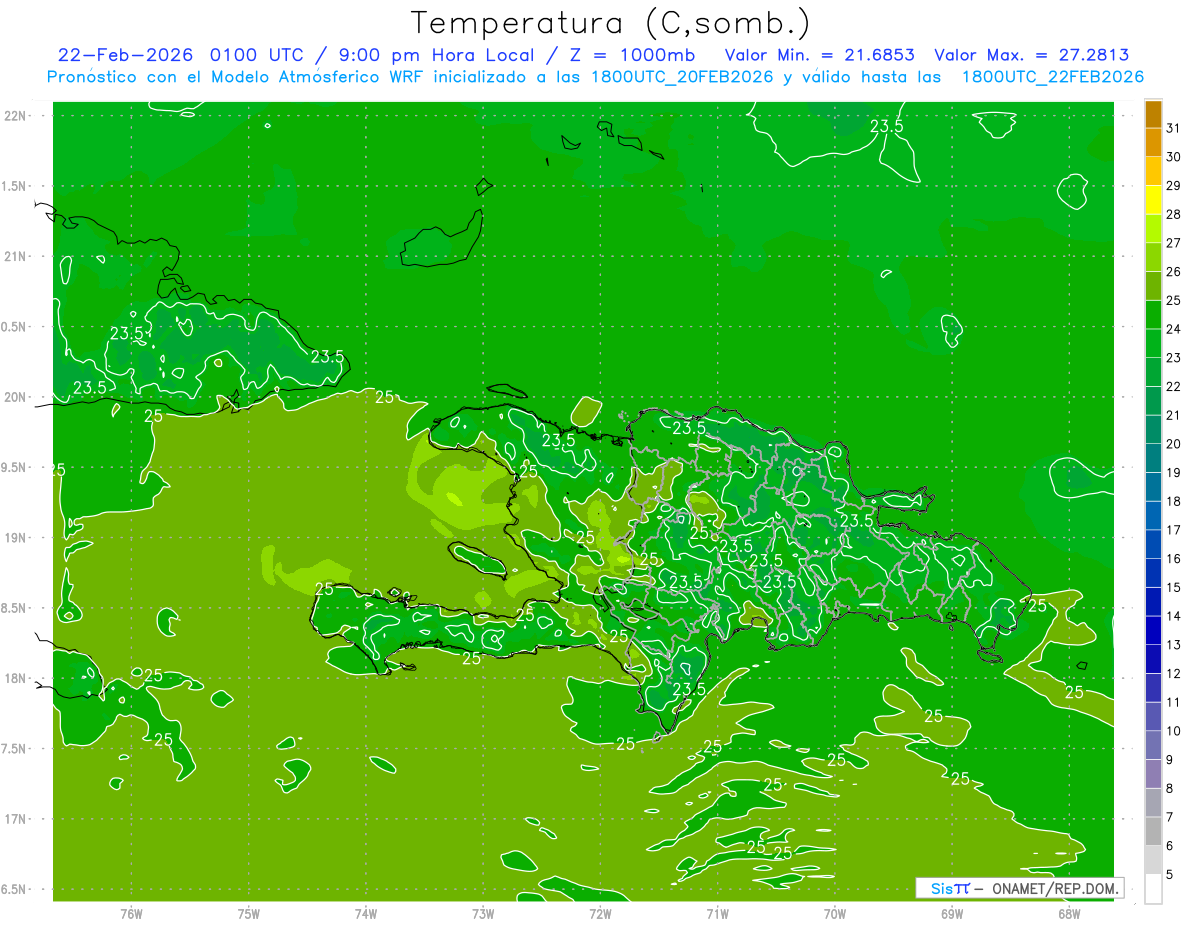Click colorbar segment between 30 and 31
Screen dimensions: 1200x927
(1153, 142)
